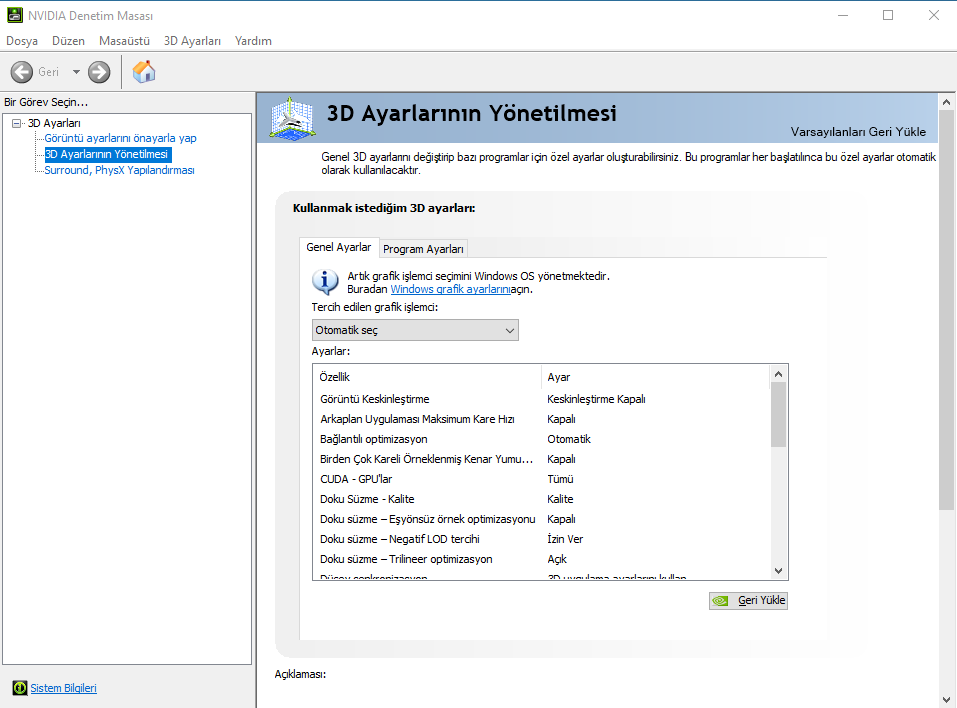
Task: Select Doku süzme – Negatif LOD tercihi row
Action: pyautogui.click(x=541, y=540)
